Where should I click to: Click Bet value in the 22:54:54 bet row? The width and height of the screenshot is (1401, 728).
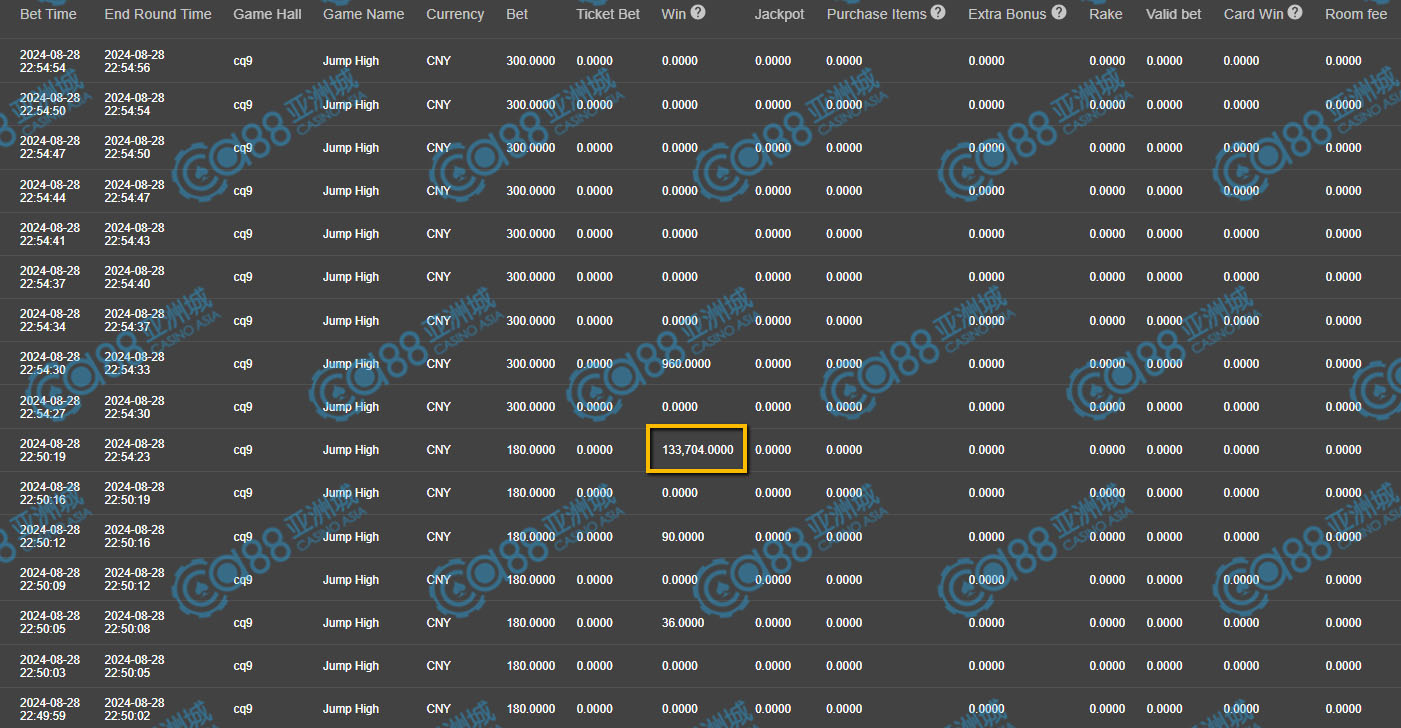531,61
